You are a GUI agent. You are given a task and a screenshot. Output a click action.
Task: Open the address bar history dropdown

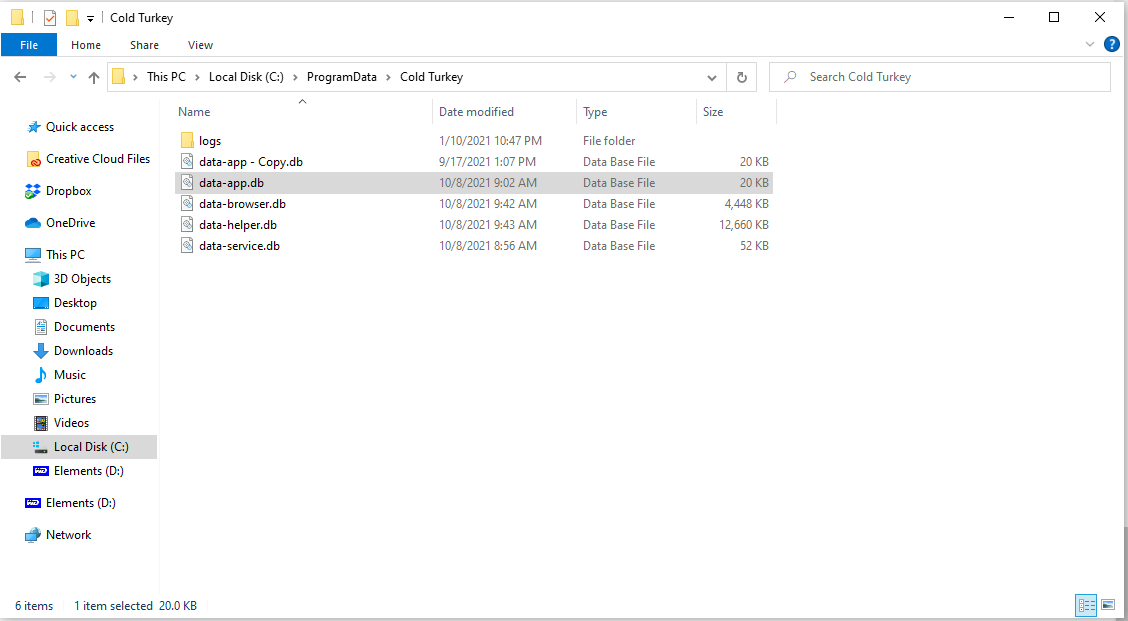711,78
